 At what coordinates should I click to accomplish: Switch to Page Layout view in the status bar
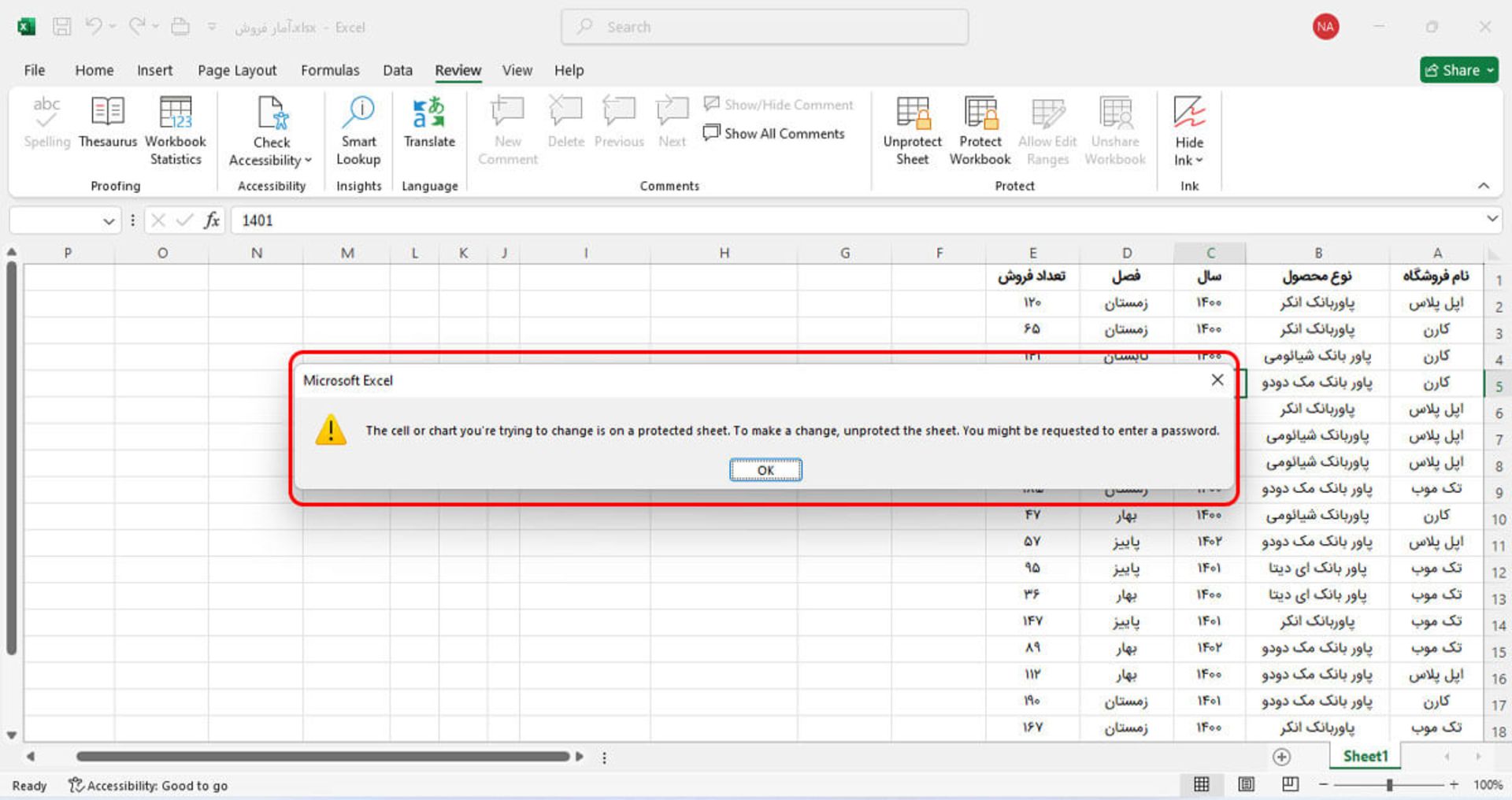tap(1246, 784)
